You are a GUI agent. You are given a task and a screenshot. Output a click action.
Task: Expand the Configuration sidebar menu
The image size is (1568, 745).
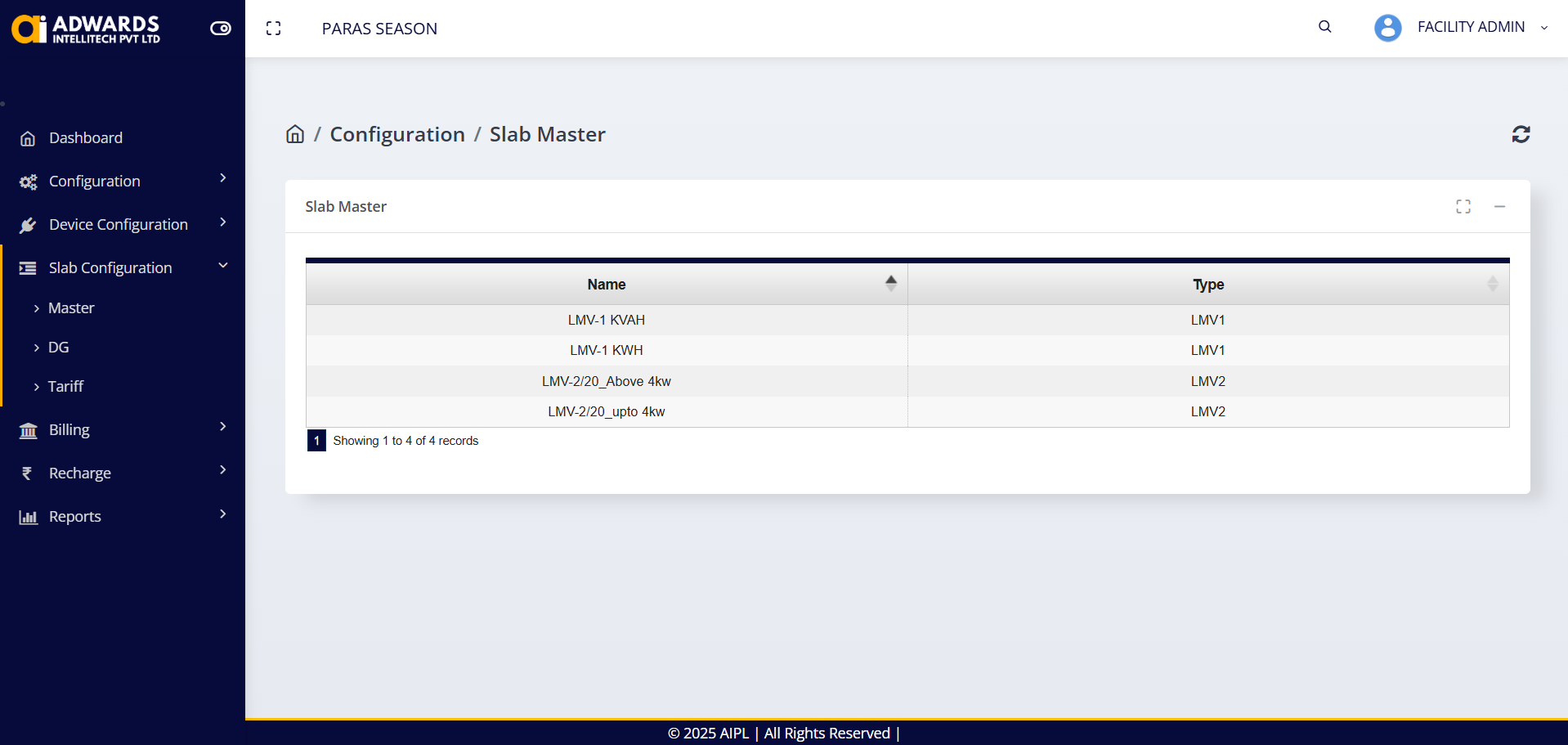[123, 181]
